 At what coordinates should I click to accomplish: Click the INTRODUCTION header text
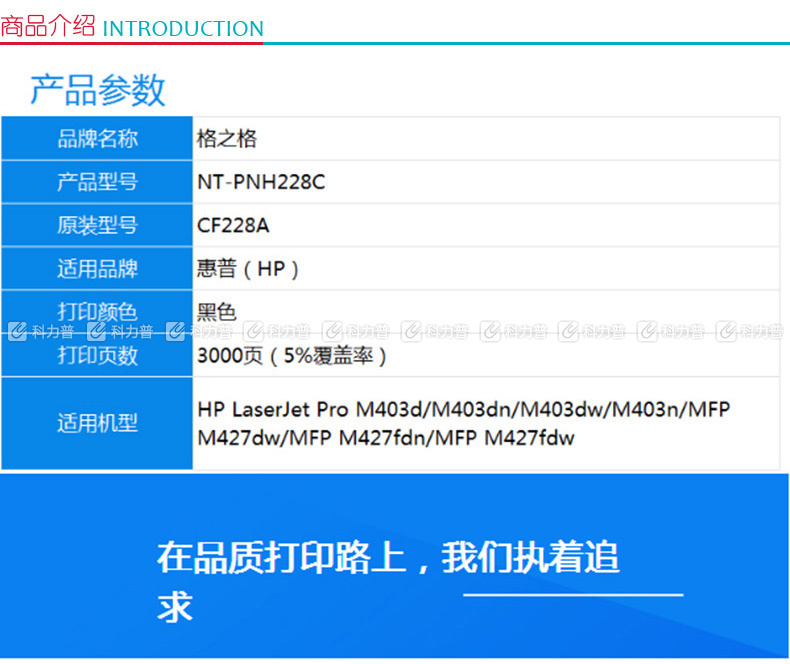click(x=183, y=29)
